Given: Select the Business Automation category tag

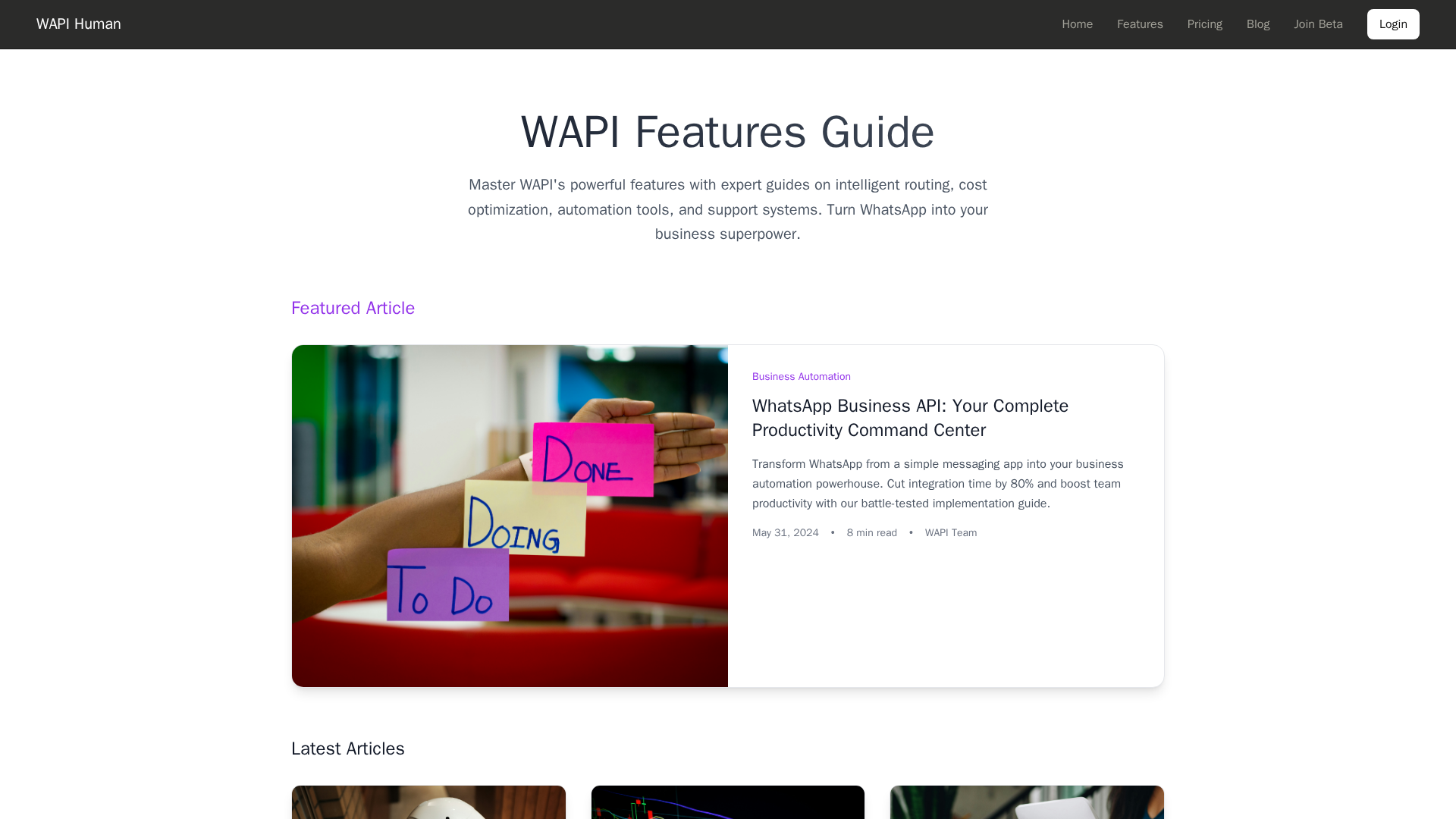Looking at the screenshot, I should pos(801,377).
